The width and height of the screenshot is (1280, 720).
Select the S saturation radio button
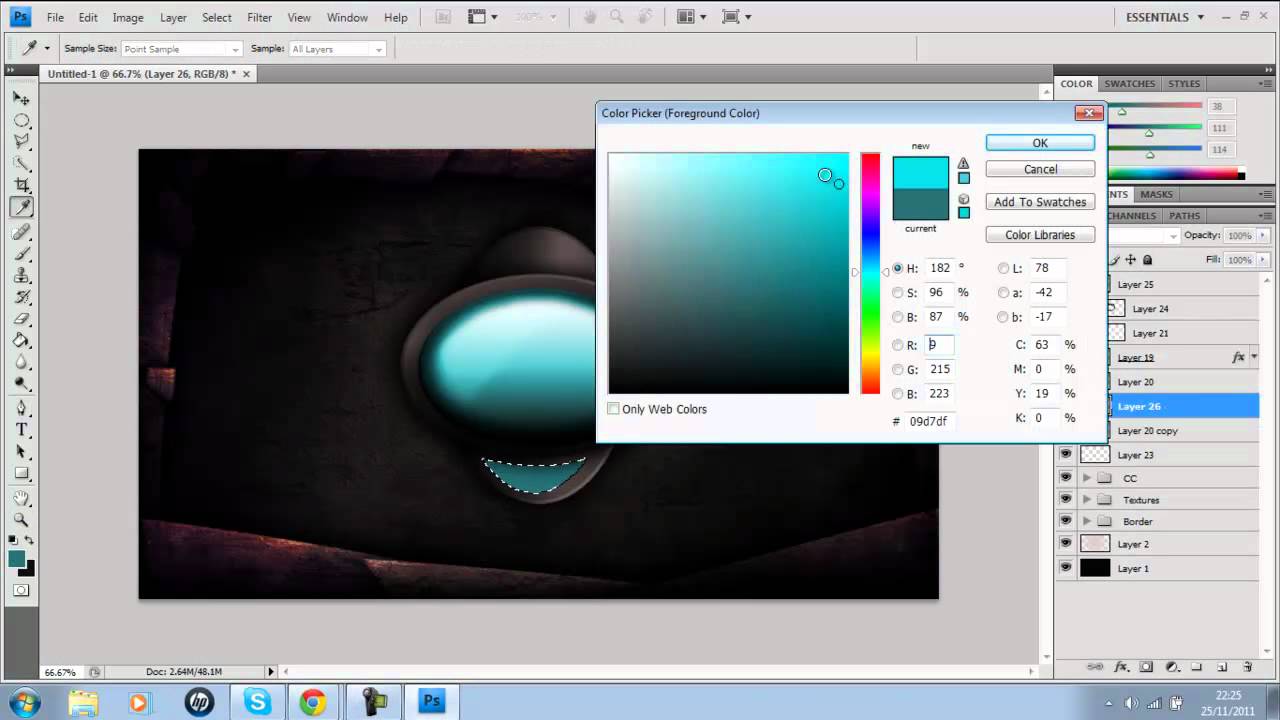(898, 293)
